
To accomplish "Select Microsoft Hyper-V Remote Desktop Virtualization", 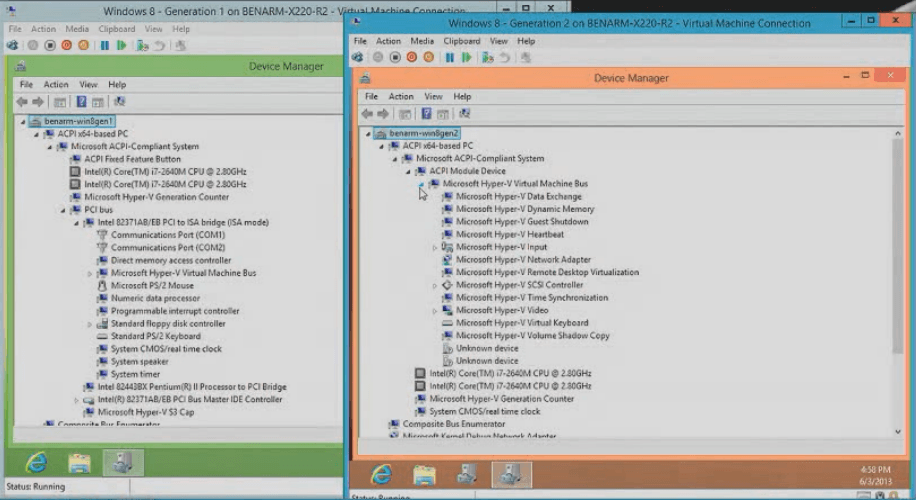I will tap(547, 272).
